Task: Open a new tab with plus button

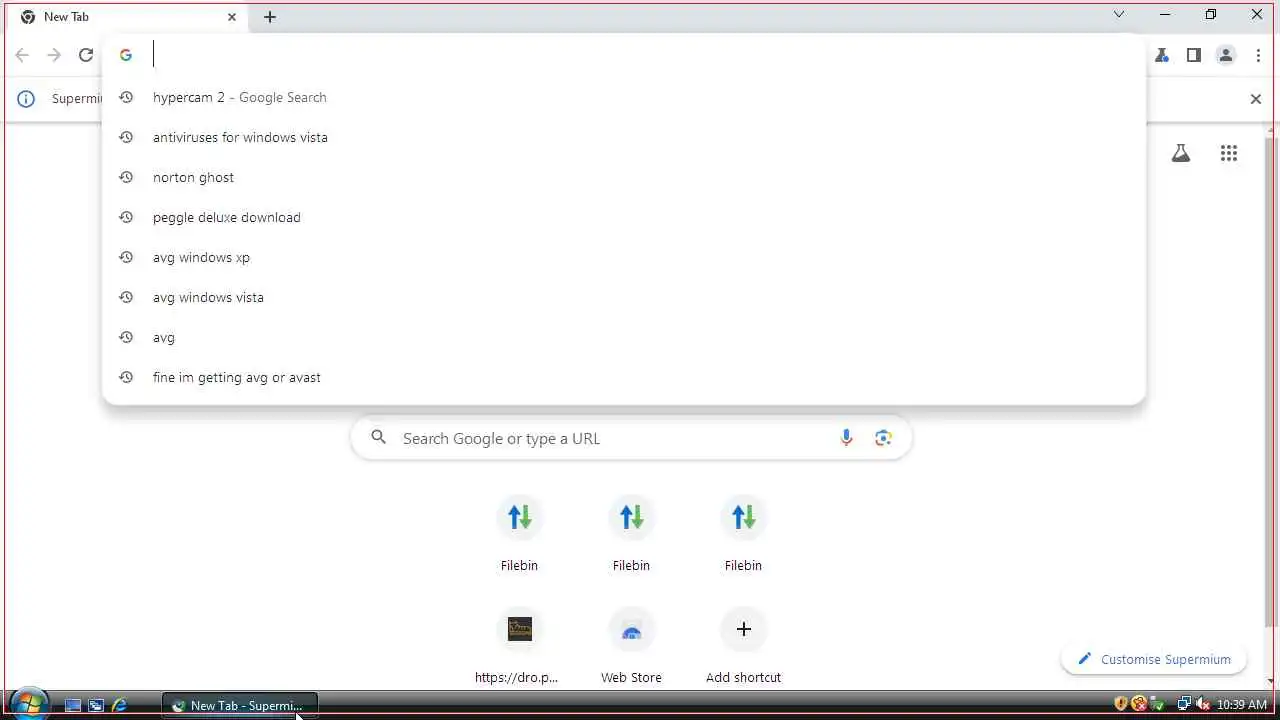Action: (x=270, y=17)
